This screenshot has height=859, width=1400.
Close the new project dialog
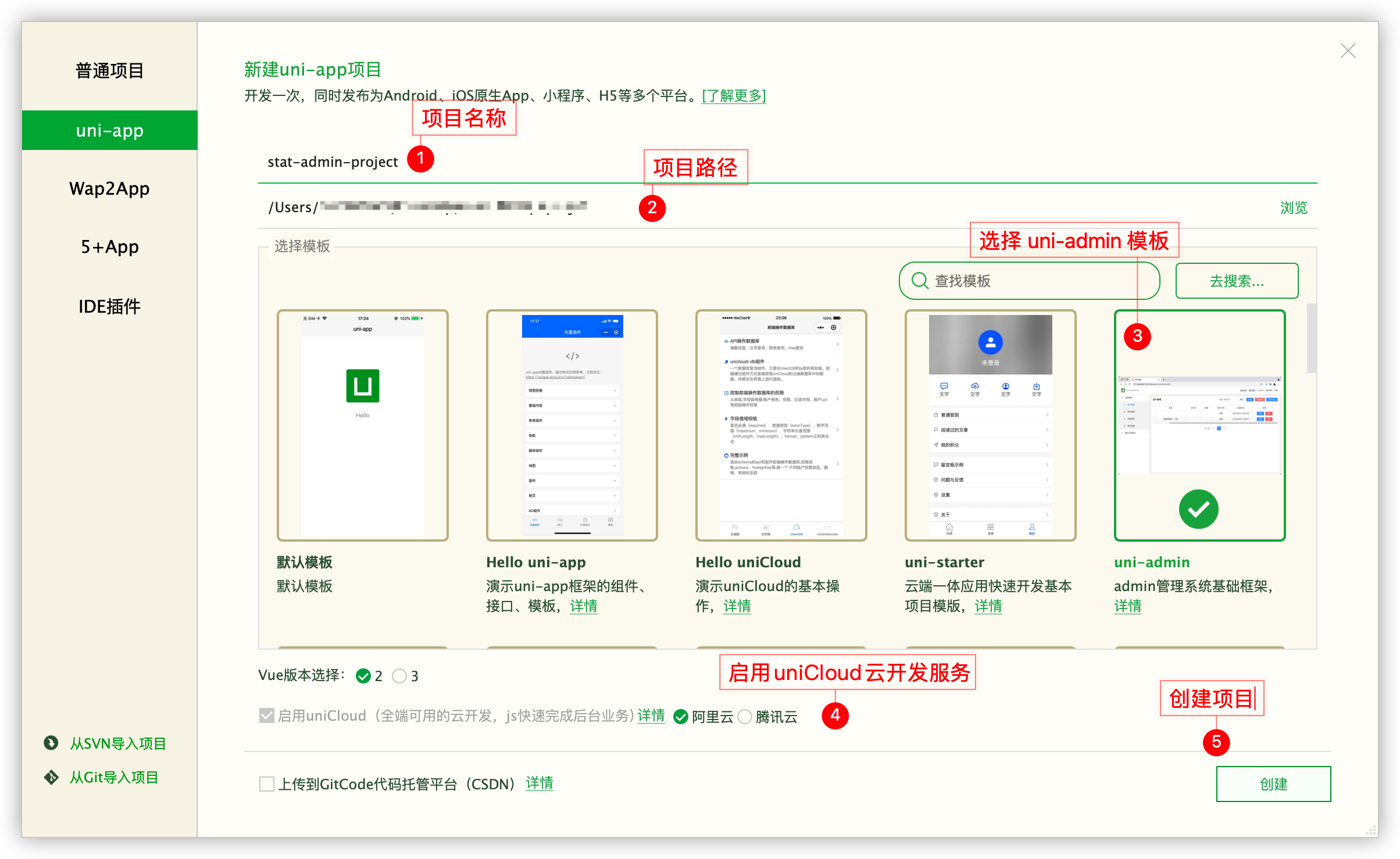point(1348,51)
